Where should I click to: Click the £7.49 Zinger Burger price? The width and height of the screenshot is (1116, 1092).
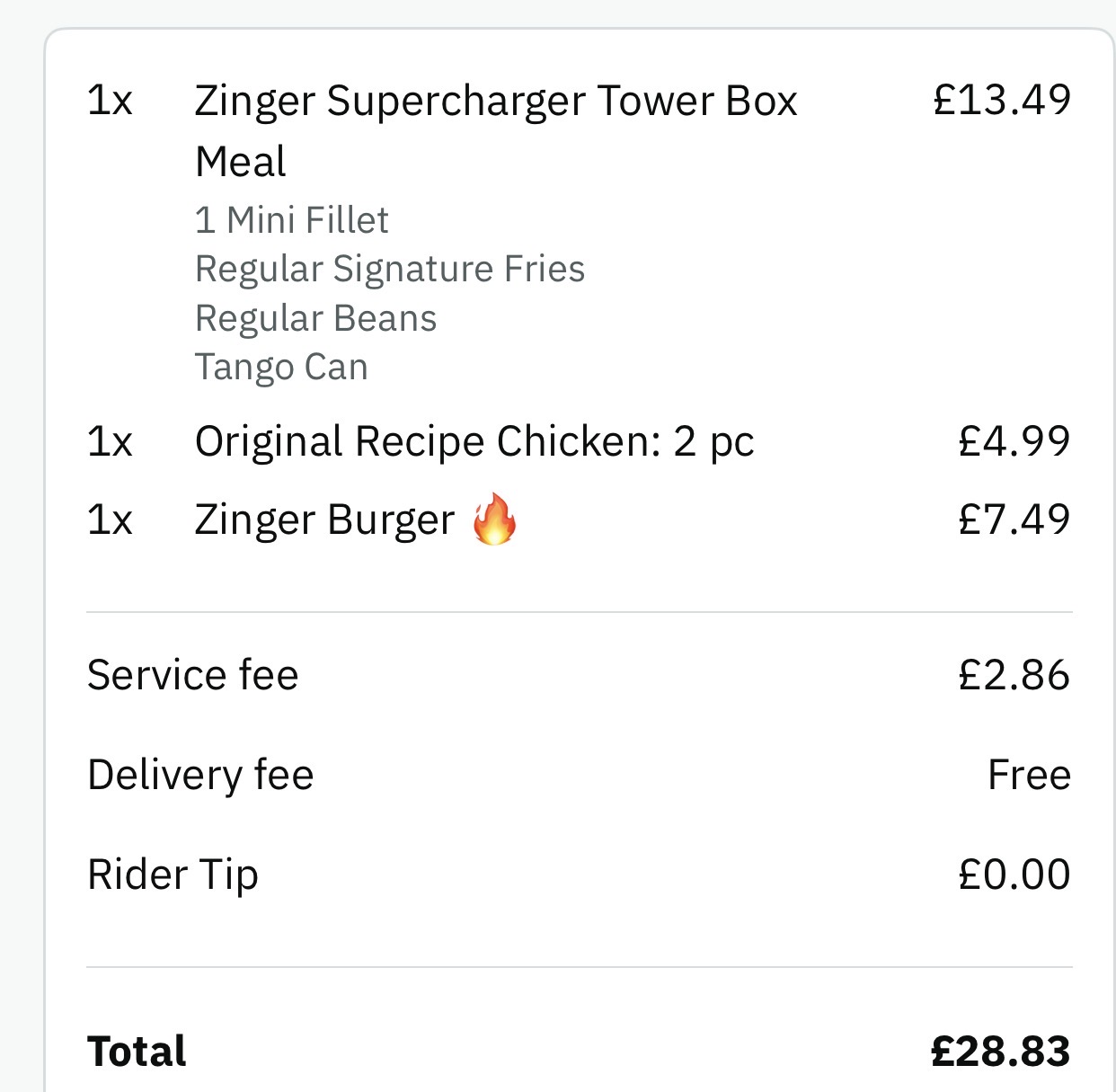tap(1014, 519)
